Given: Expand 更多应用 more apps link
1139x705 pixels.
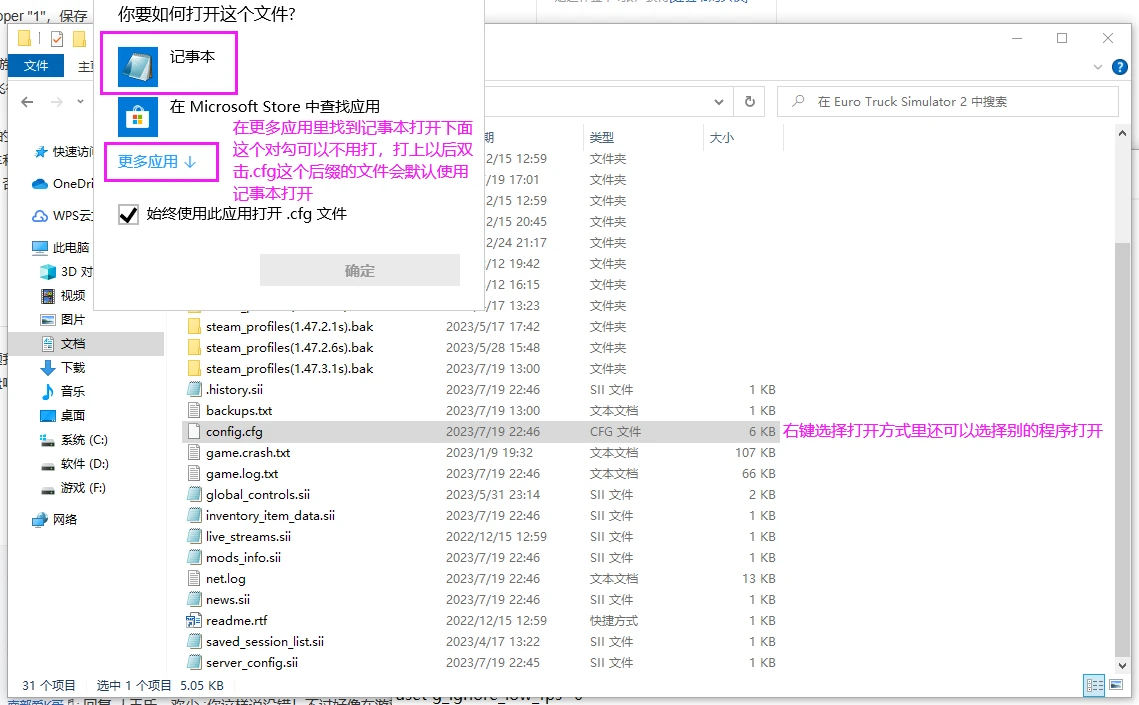Looking at the screenshot, I should 158,162.
